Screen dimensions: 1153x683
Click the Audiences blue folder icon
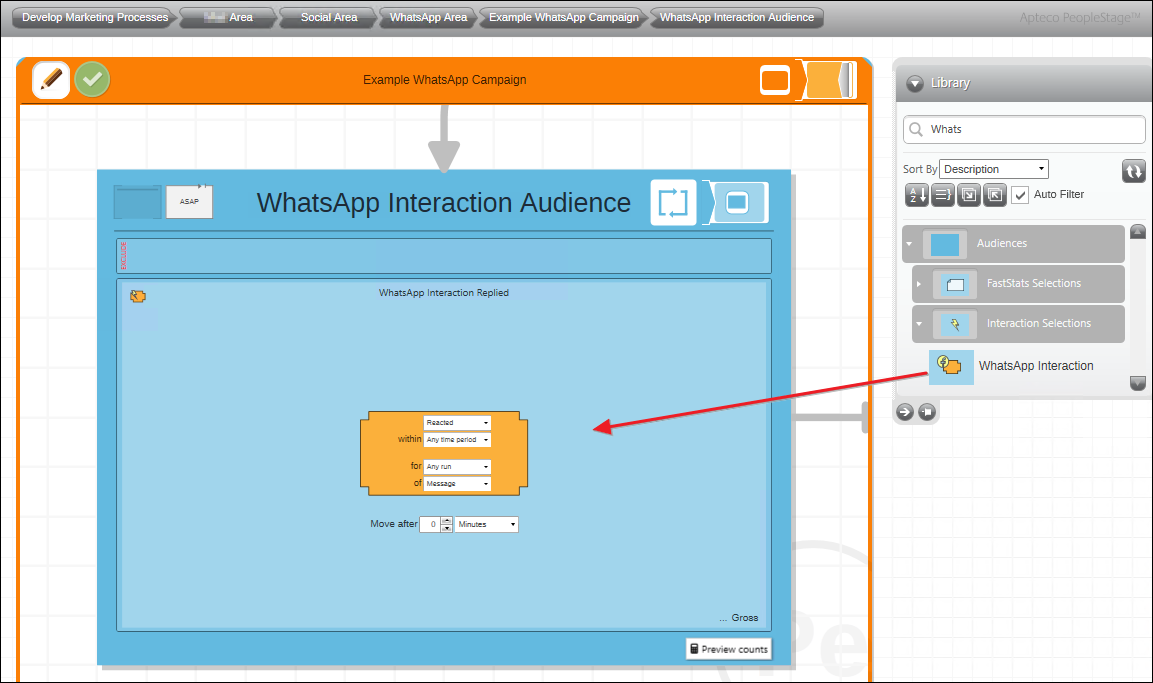coord(945,244)
